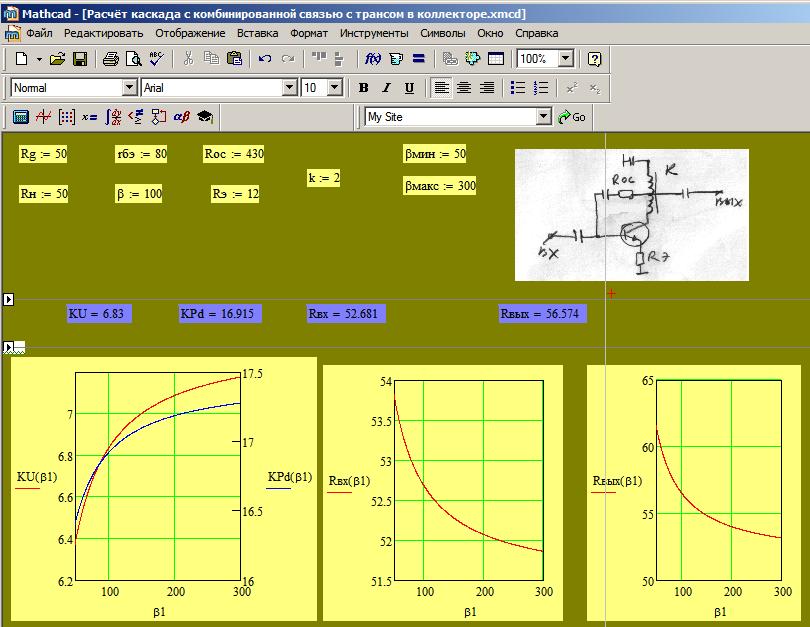Screen dimensions: 810x627
Task: Click the Insert Function f(x) icon
Action: 373,59
